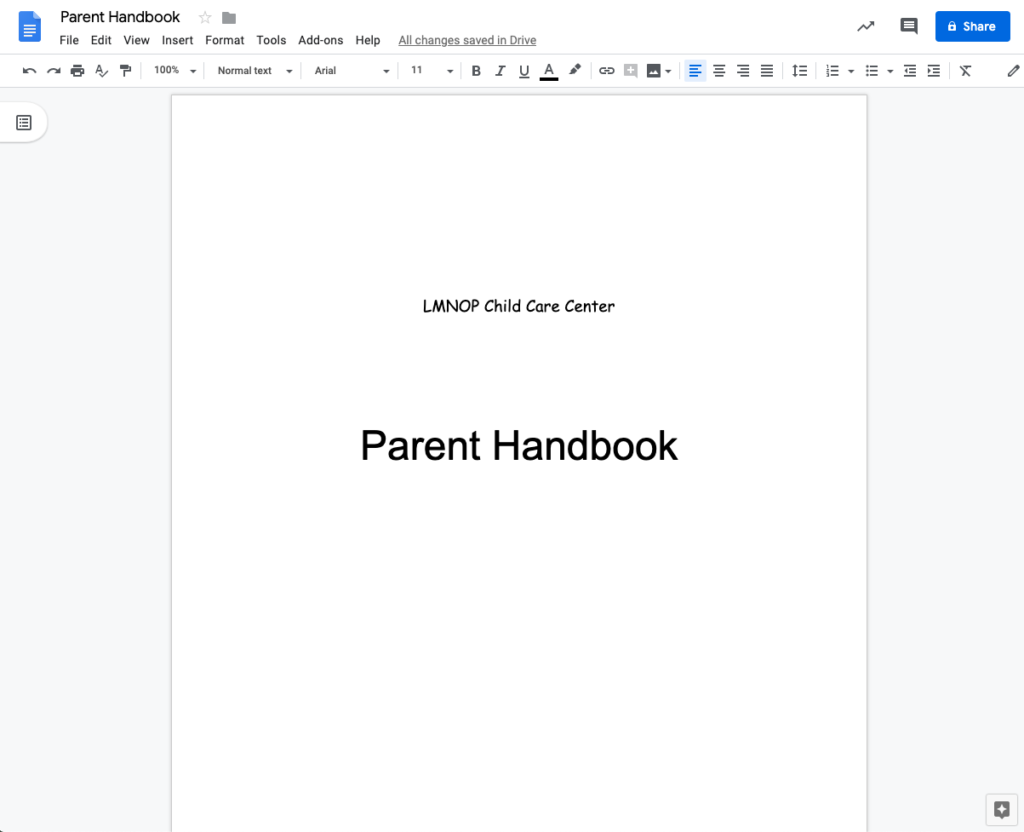
Task: Toggle Italic formatting
Action: coord(500,71)
